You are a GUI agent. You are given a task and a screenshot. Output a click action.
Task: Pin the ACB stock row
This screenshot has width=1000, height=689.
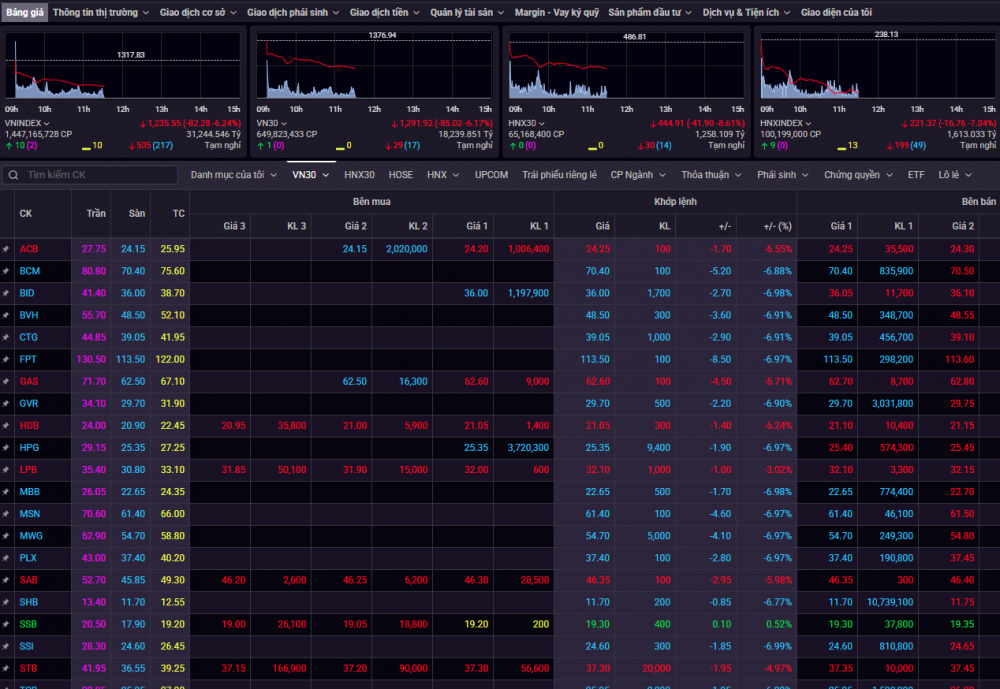pyautogui.click(x=6, y=249)
